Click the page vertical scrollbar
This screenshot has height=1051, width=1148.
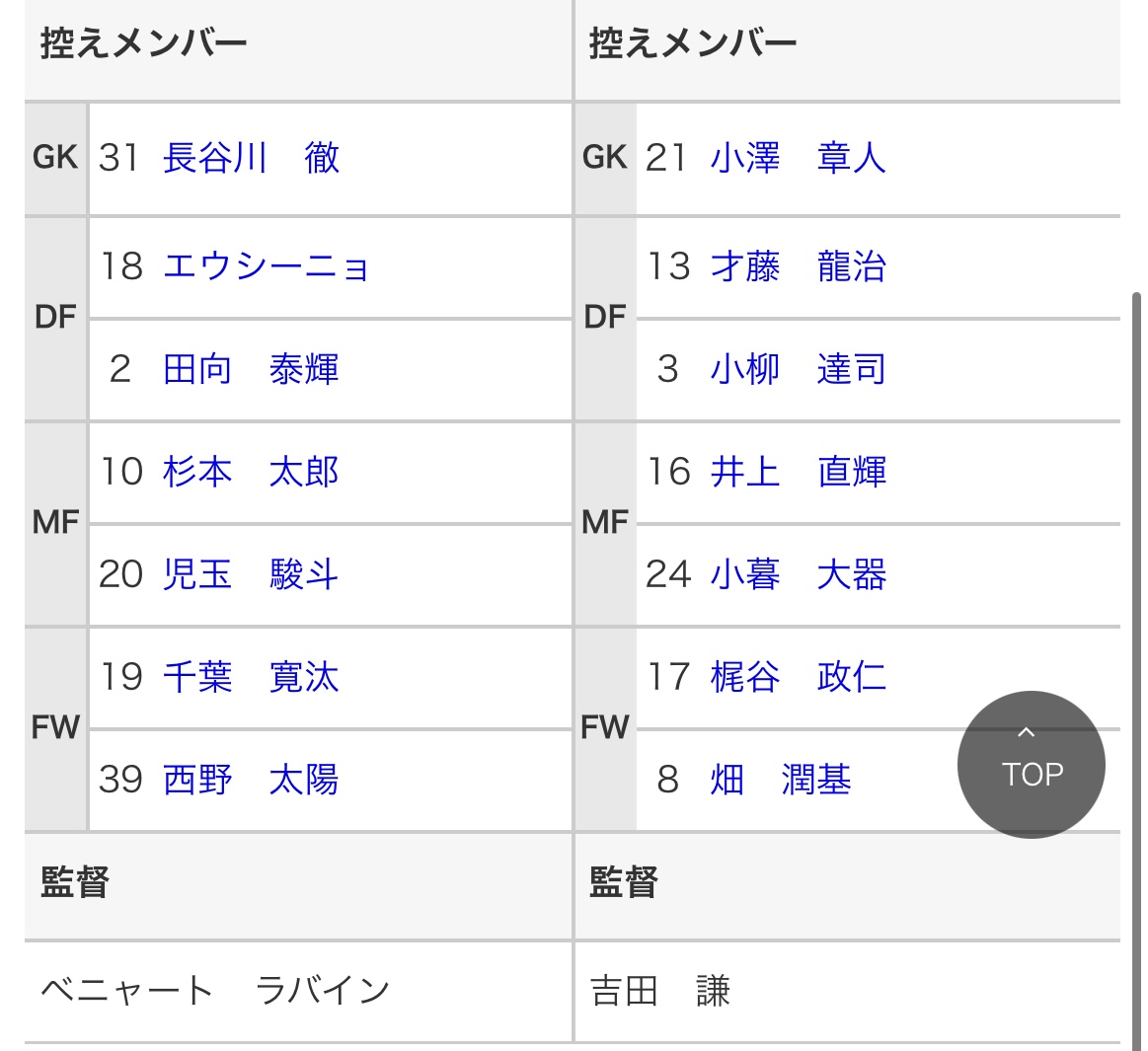pyautogui.click(x=1136, y=592)
